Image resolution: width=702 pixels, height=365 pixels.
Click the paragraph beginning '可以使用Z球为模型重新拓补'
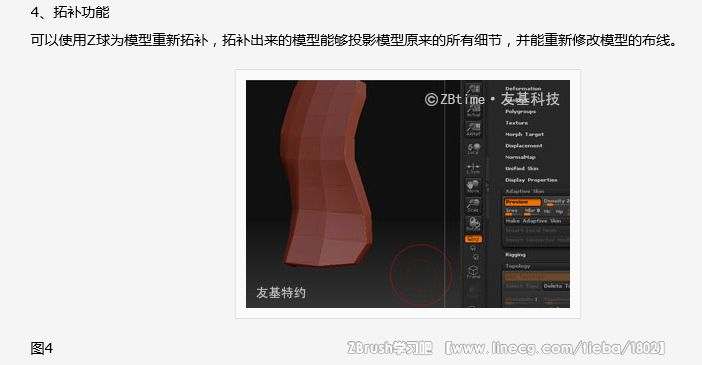click(x=354, y=40)
